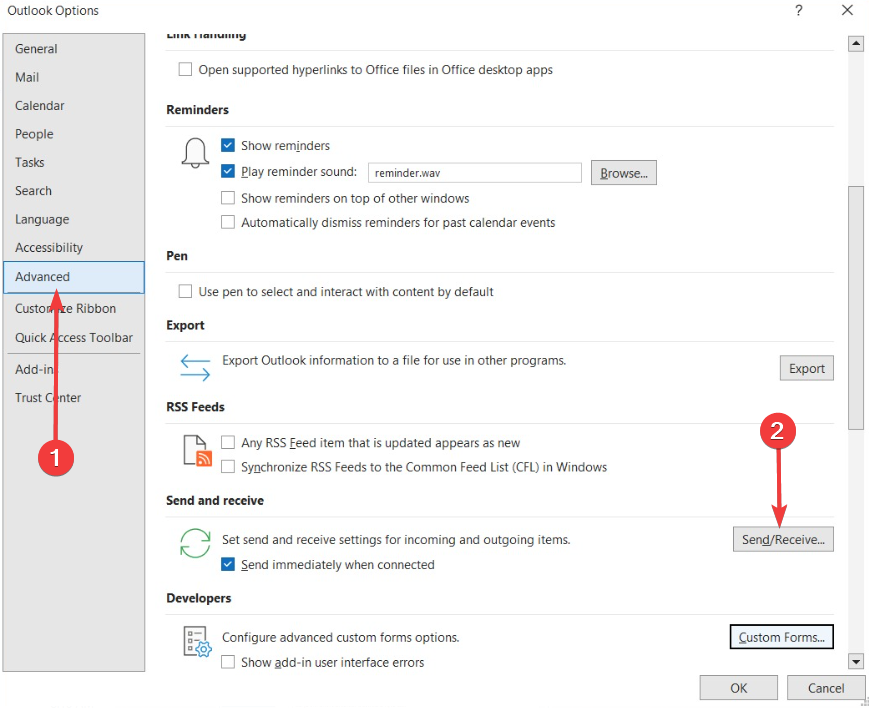869x708 pixels.
Task: Uncheck Send immediately when connected
Action: (228, 564)
